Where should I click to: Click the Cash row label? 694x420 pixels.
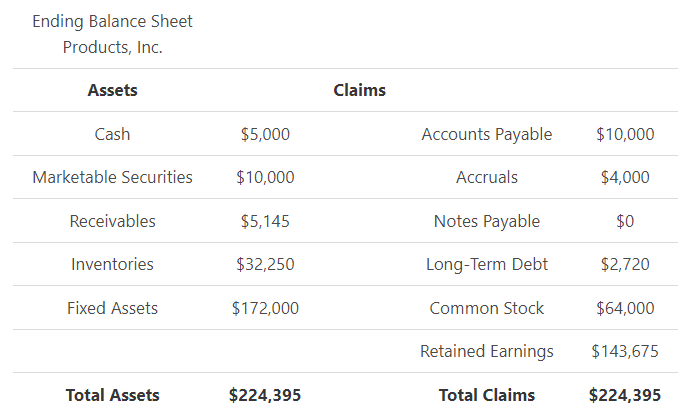click(112, 134)
